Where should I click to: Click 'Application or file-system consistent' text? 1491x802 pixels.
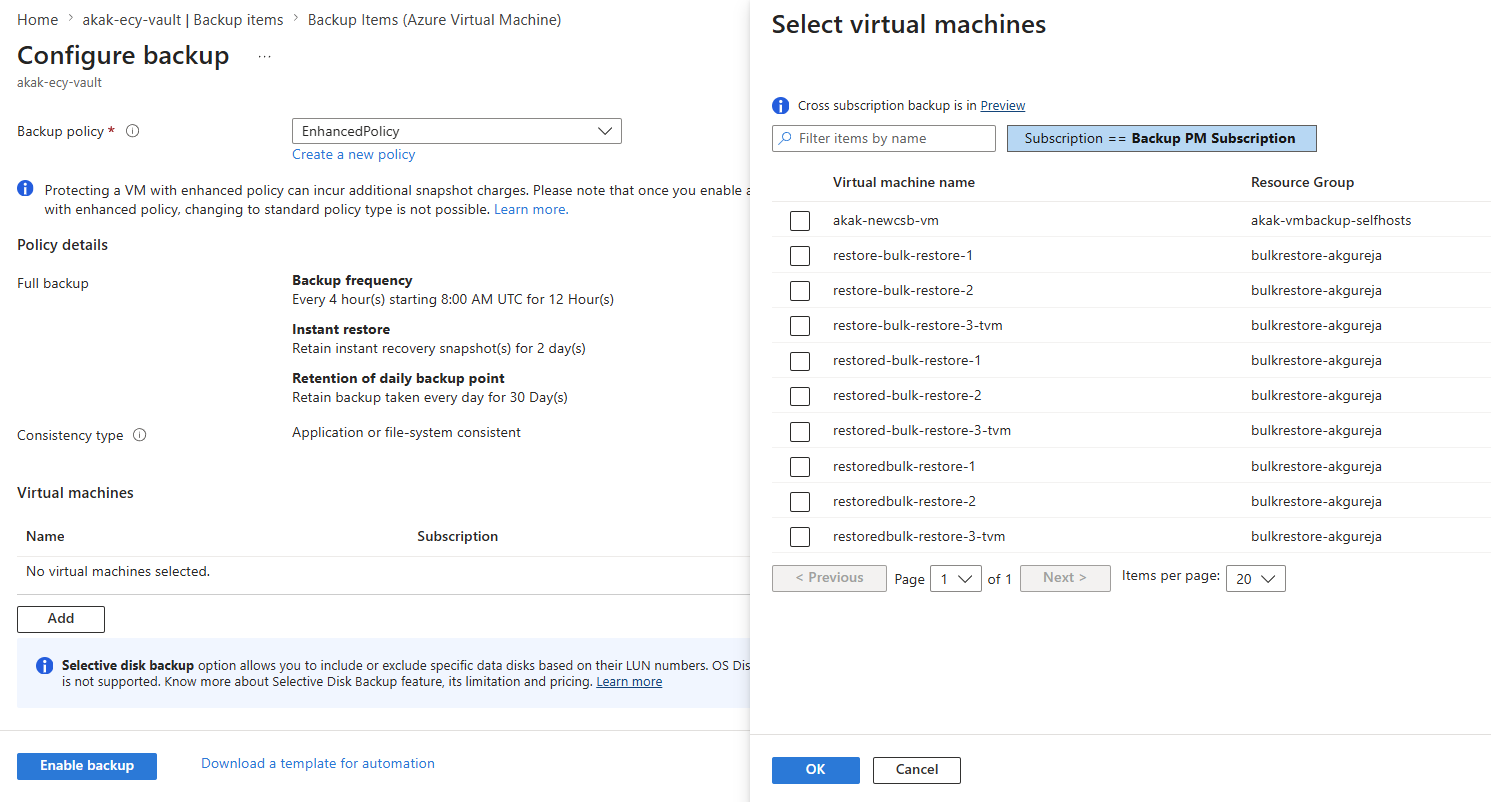(x=406, y=432)
